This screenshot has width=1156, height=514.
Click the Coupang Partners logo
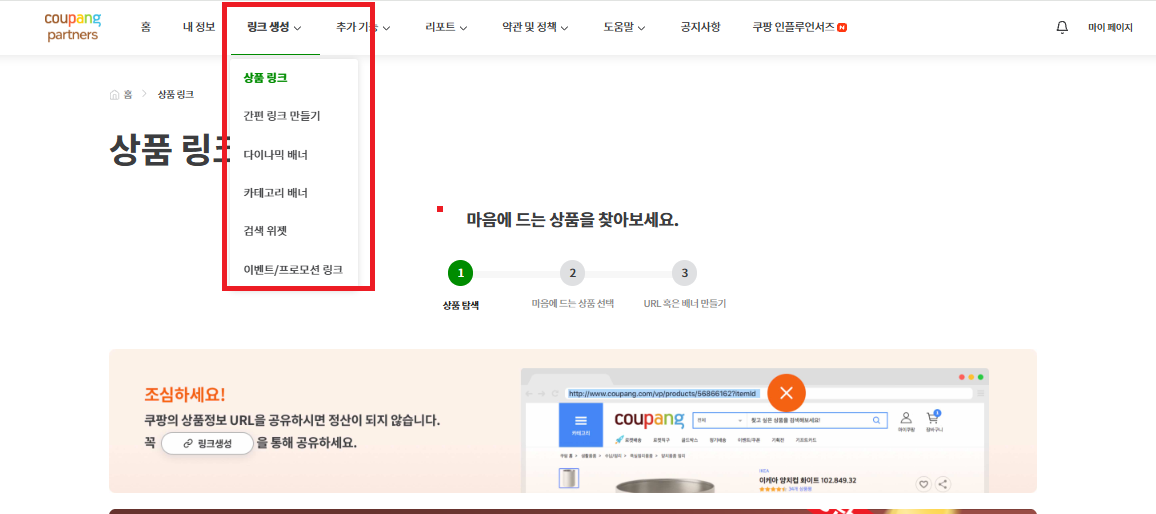[71, 27]
